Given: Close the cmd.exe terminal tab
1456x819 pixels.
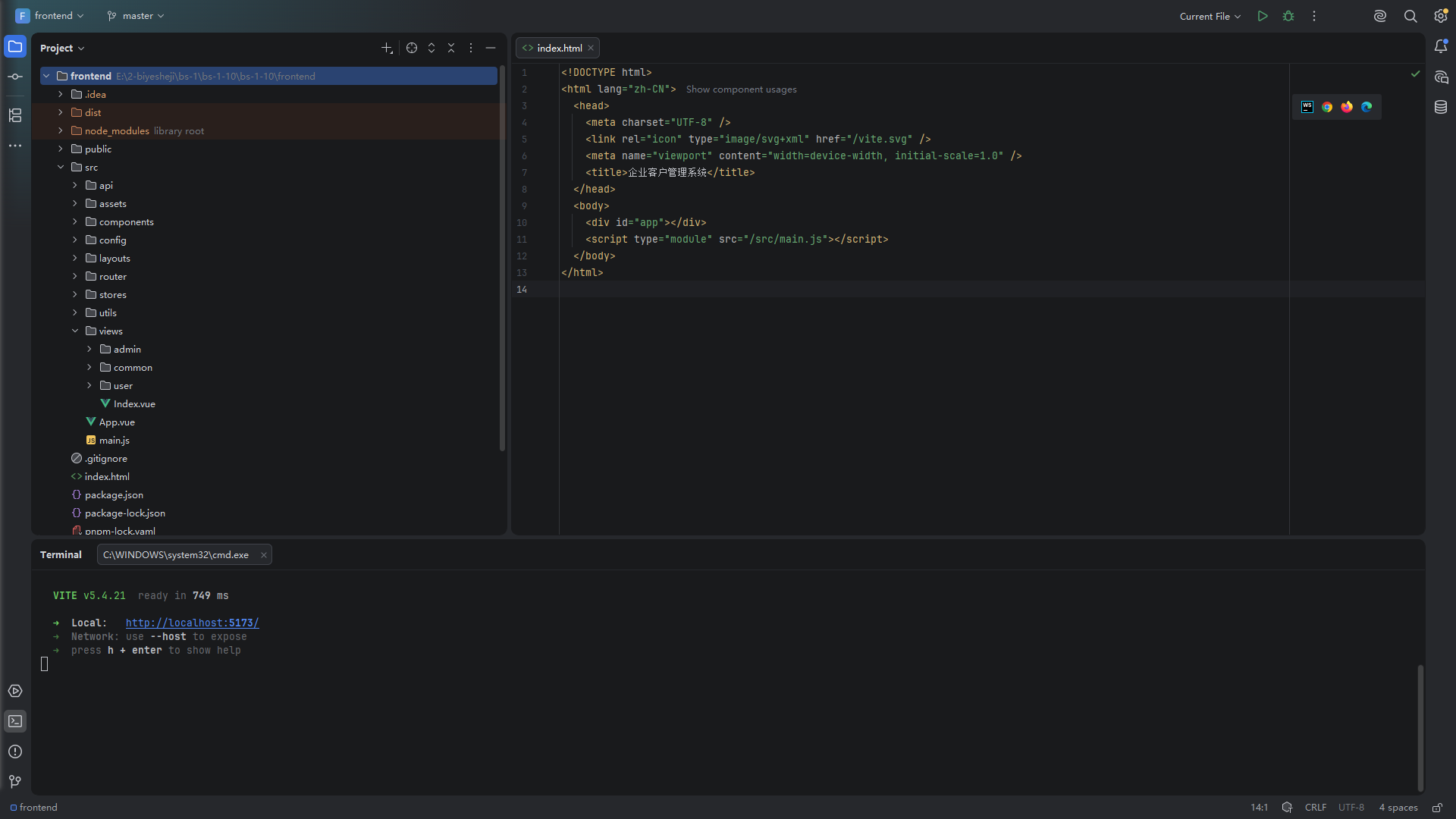Looking at the screenshot, I should pyautogui.click(x=264, y=555).
